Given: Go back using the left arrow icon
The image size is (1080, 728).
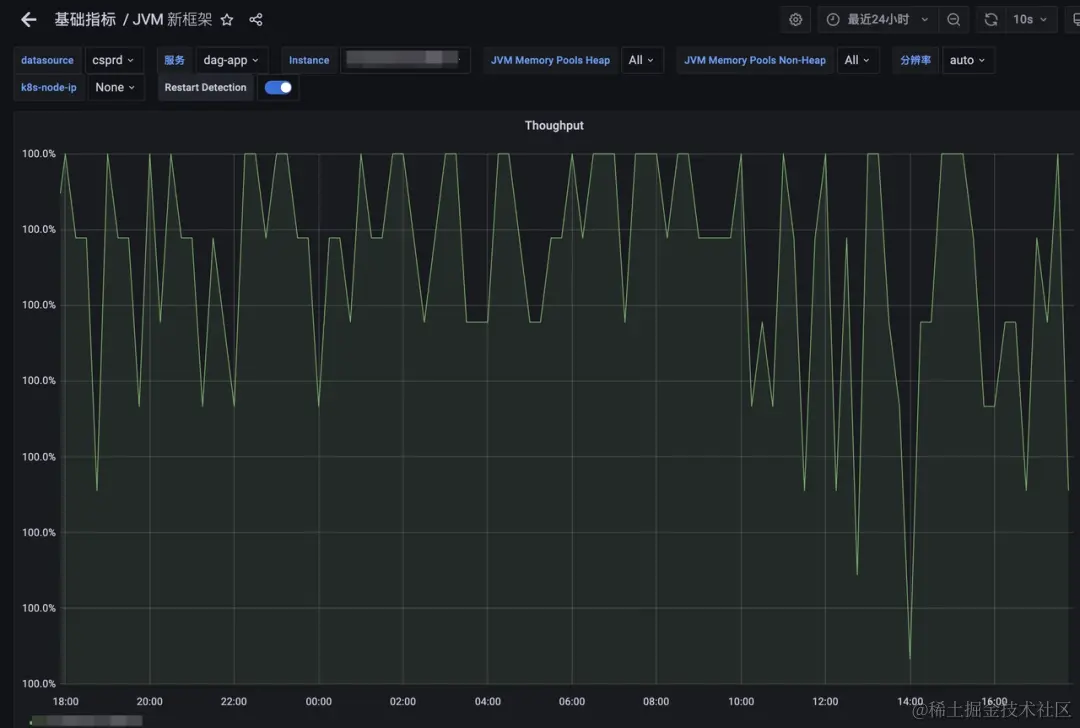Looking at the screenshot, I should [x=28, y=19].
